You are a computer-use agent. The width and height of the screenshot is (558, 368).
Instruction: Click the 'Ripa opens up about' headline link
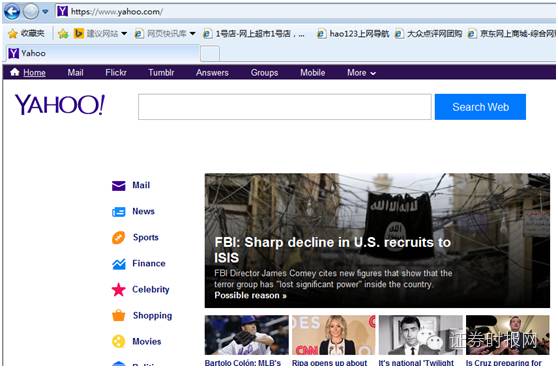(x=329, y=363)
